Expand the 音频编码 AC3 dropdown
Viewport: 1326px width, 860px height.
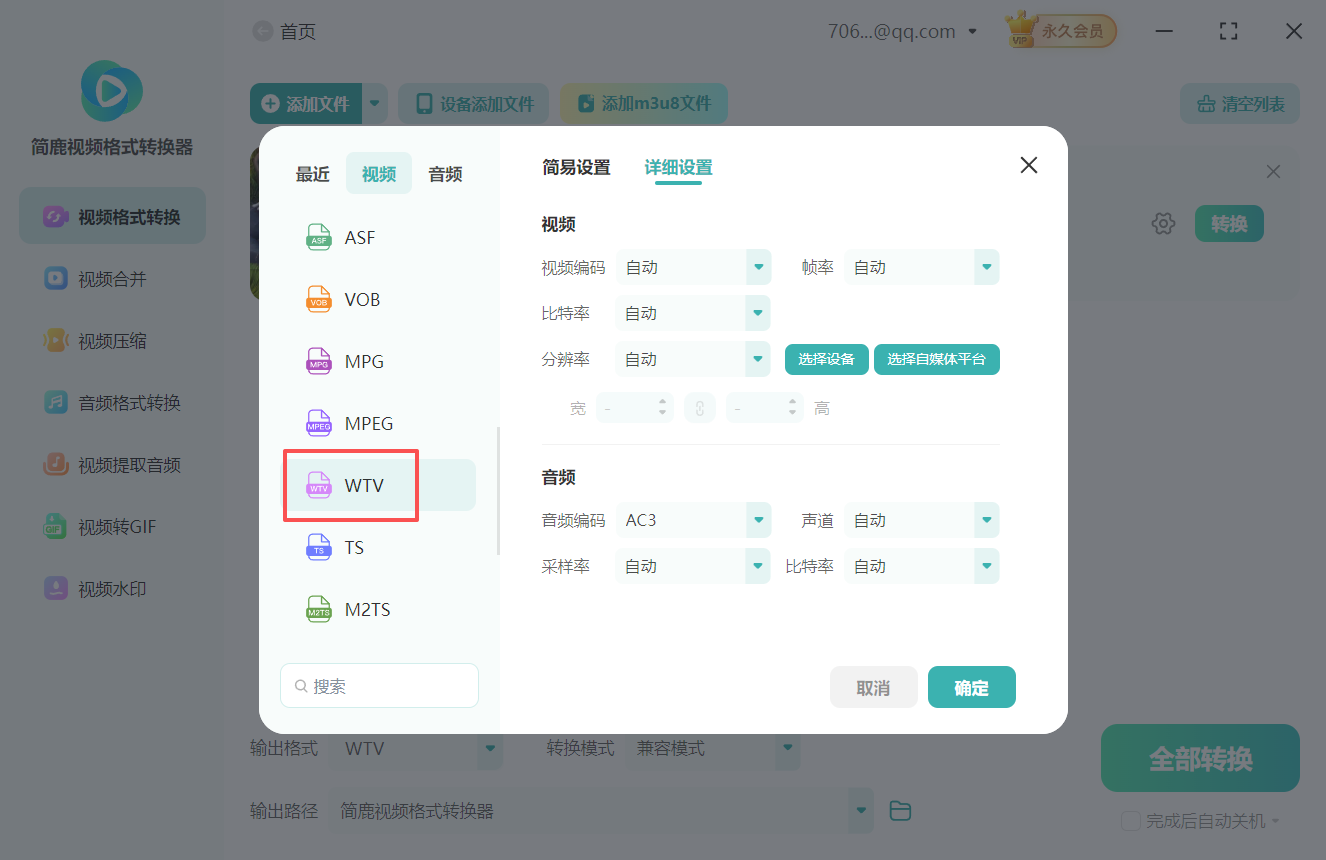point(693,519)
